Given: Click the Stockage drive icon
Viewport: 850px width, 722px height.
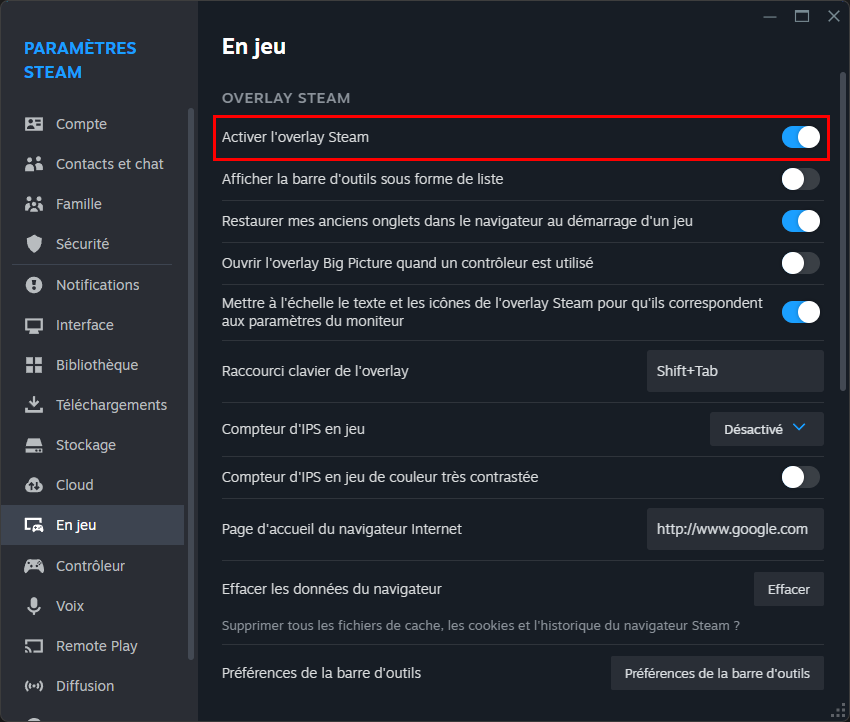Looking at the screenshot, I should [x=34, y=445].
